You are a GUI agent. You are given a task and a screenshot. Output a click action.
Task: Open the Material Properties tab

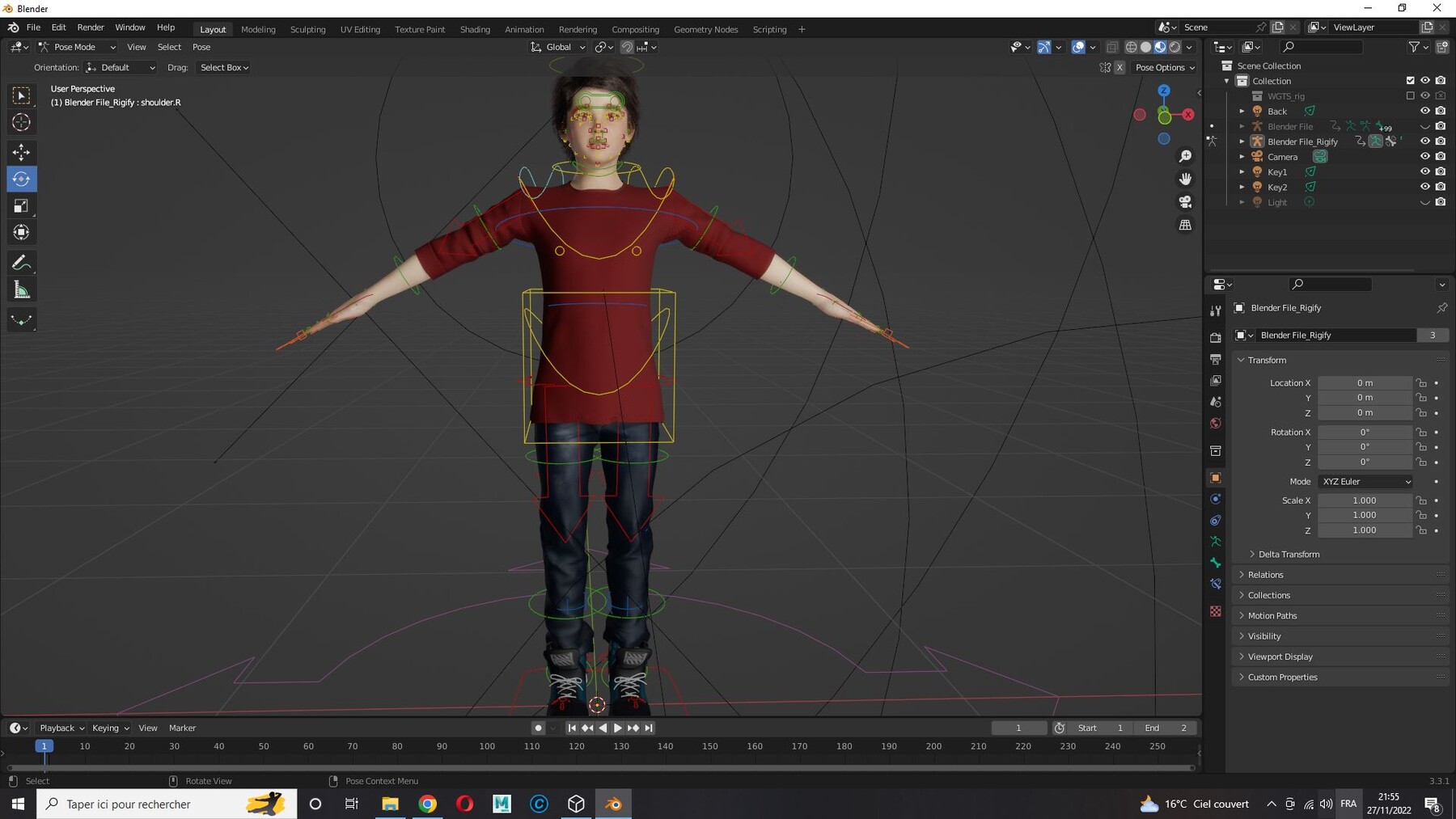(x=1216, y=612)
